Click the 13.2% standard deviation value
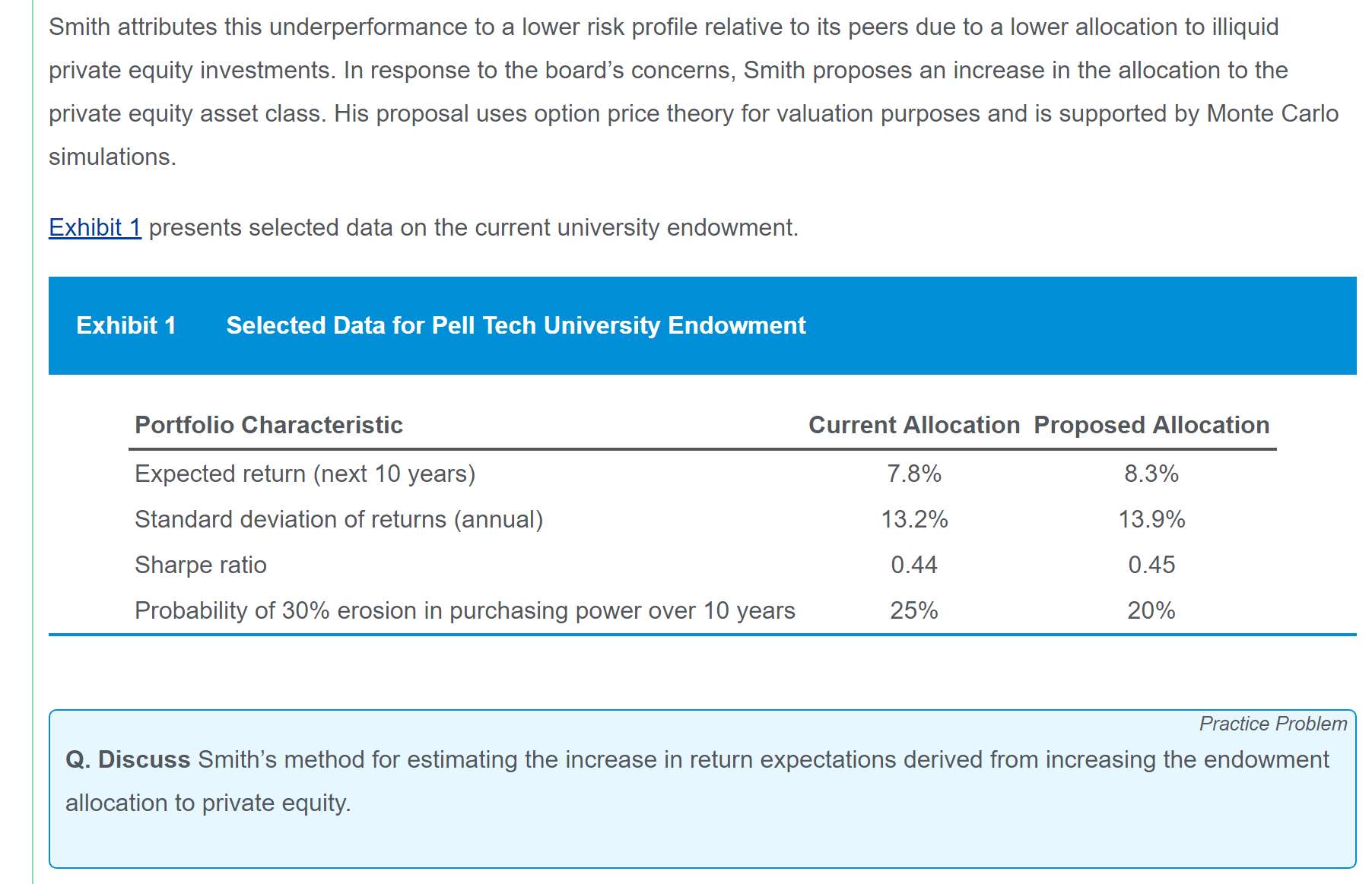 pyautogui.click(x=914, y=519)
